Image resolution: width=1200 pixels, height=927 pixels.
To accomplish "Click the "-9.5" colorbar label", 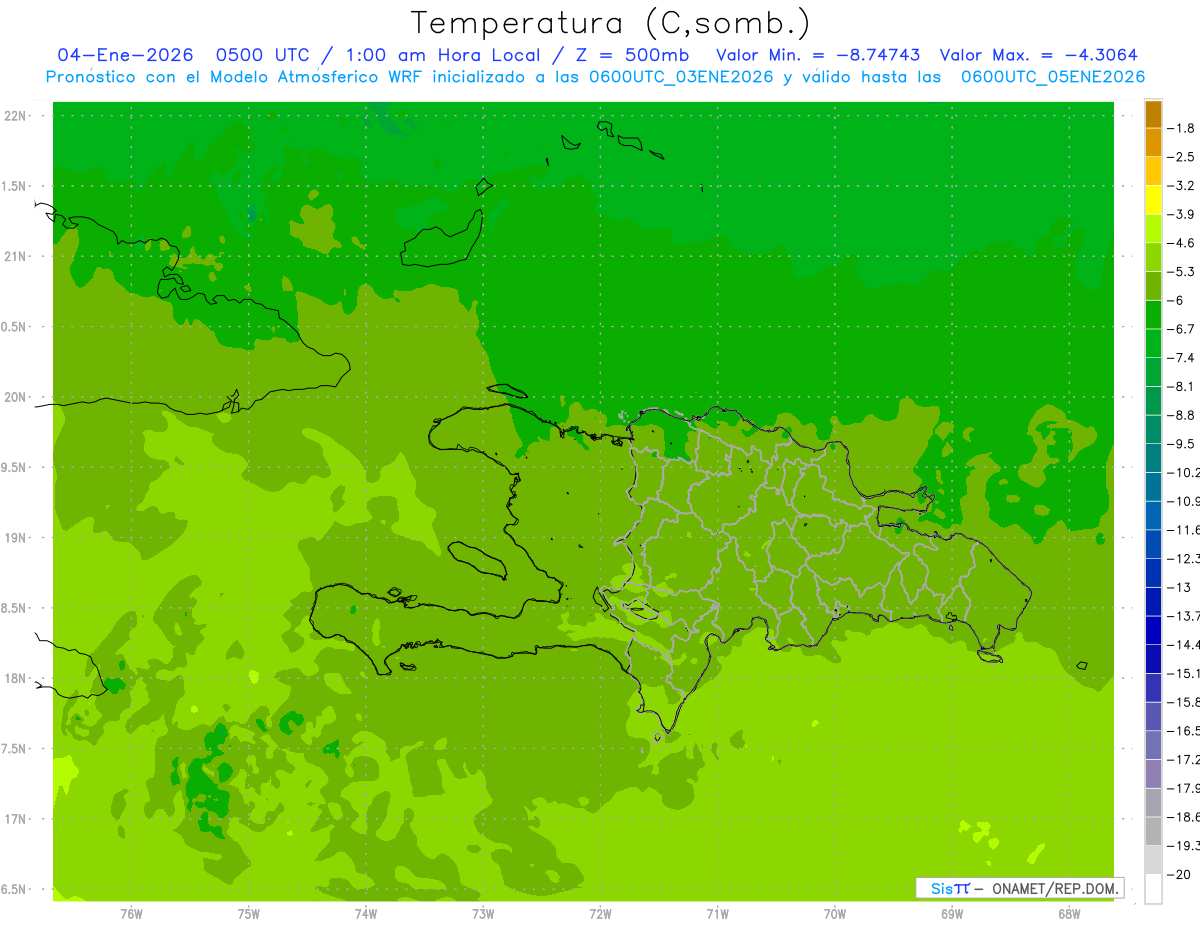I will click(x=1183, y=444).
